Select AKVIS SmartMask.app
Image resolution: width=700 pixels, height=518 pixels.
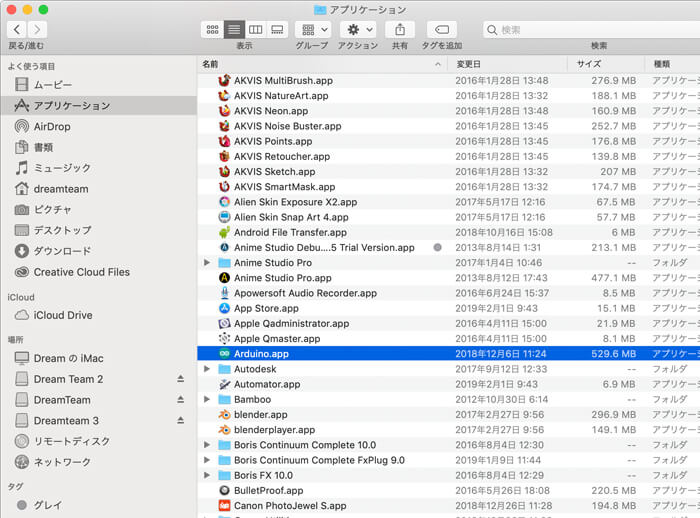(x=449, y=187)
